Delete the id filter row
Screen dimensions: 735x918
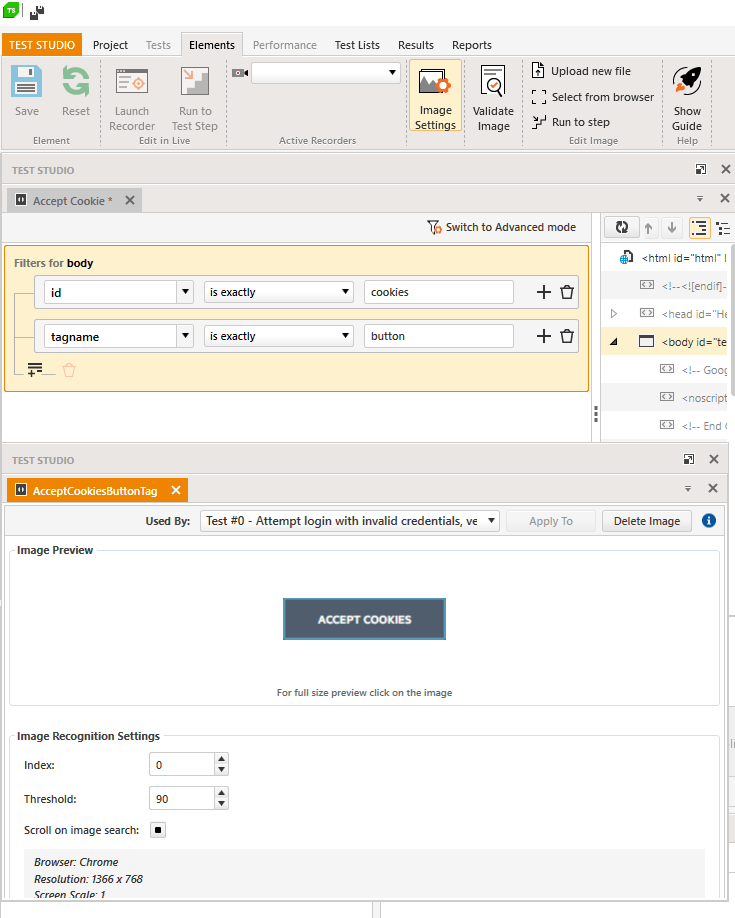coord(567,292)
